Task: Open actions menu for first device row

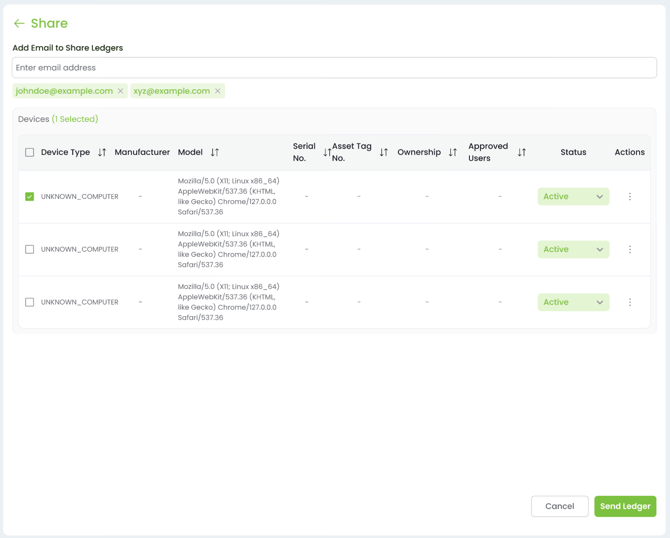Action: tap(630, 197)
